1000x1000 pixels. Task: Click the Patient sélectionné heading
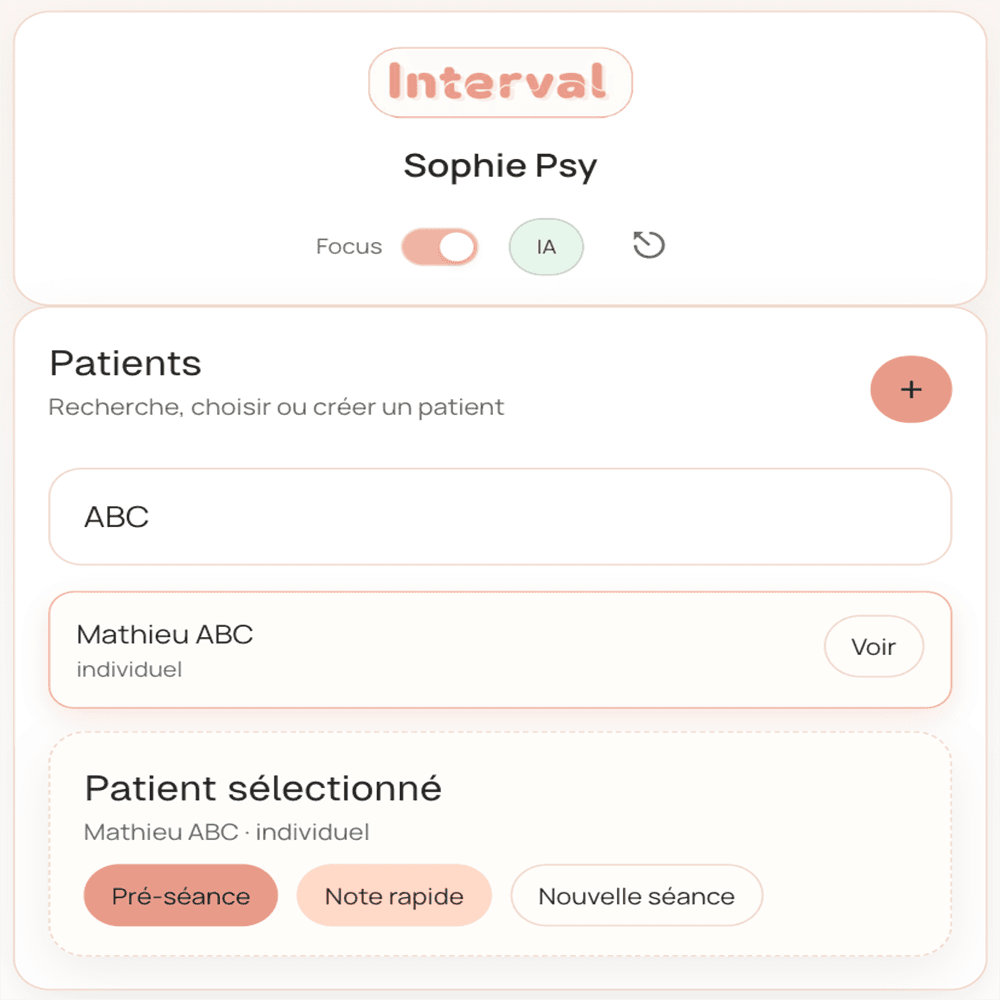click(263, 788)
